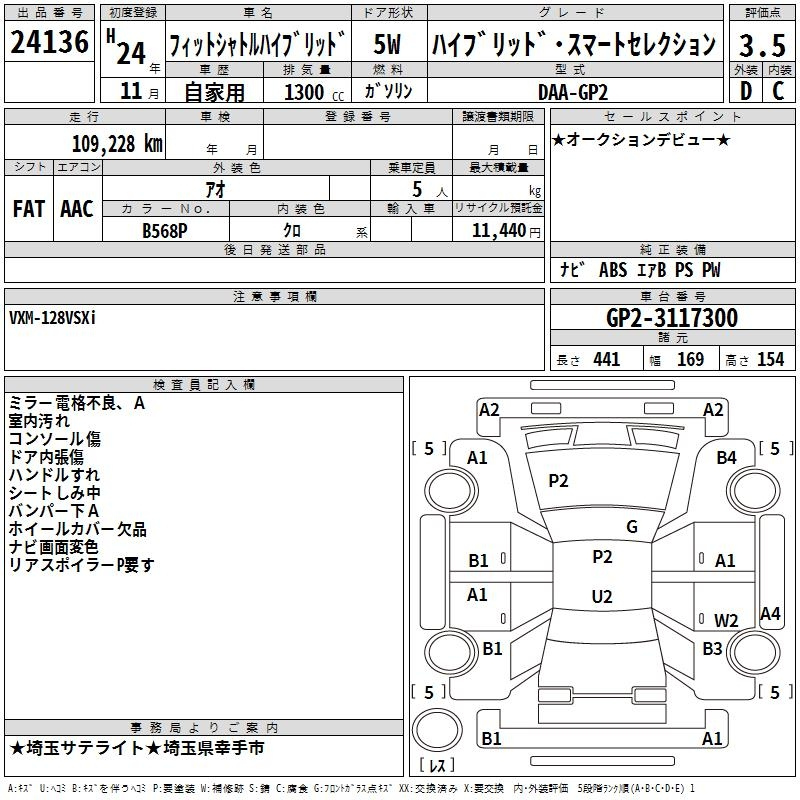Click the lot number 24136
The width and height of the screenshot is (800, 800).
click(50, 44)
